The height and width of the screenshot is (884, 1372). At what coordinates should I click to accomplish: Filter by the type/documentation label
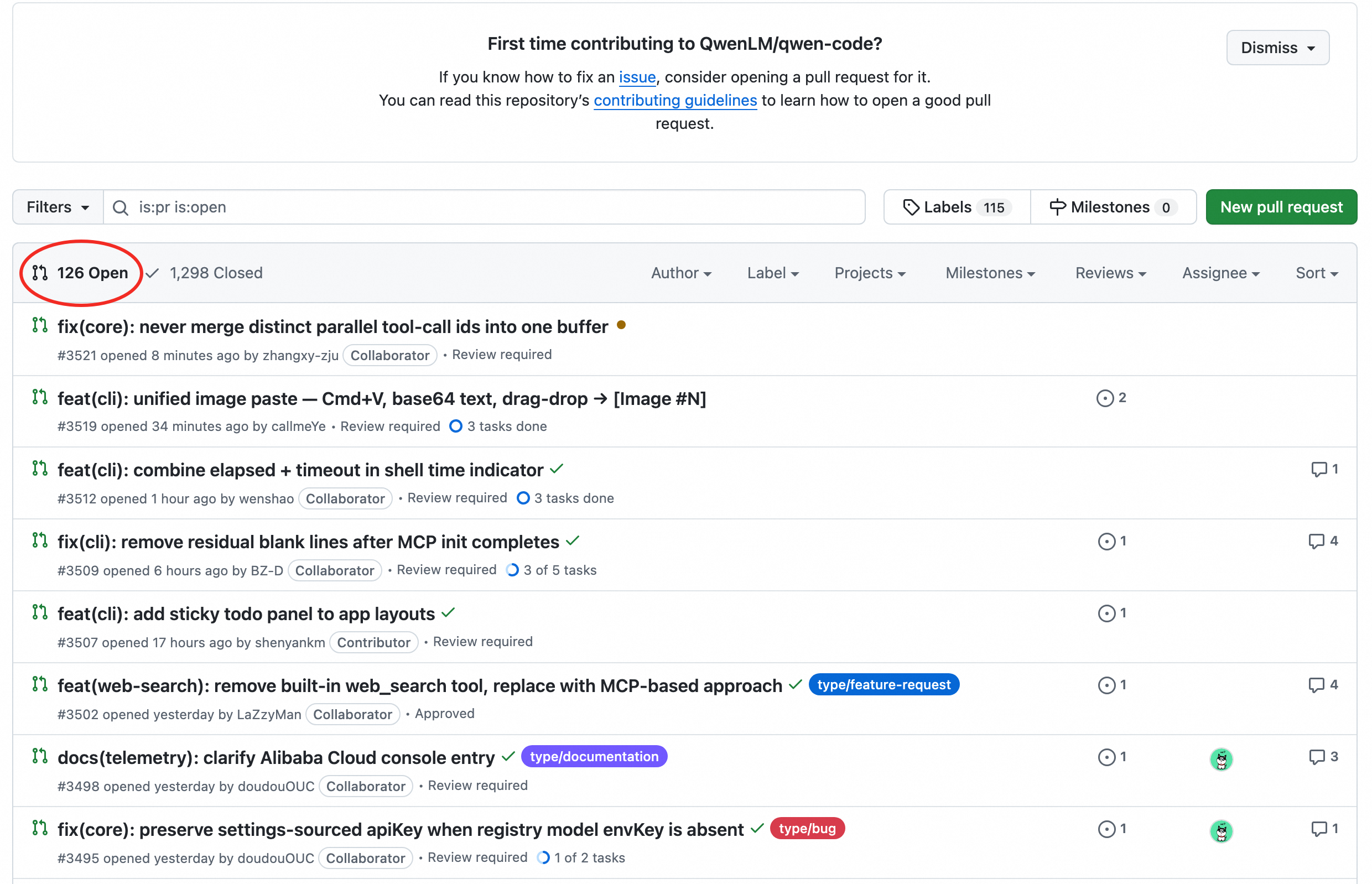pyautogui.click(x=594, y=756)
